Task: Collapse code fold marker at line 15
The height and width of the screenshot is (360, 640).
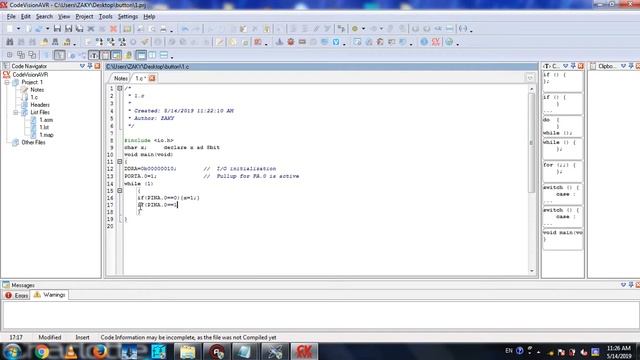Action: click(x=120, y=191)
